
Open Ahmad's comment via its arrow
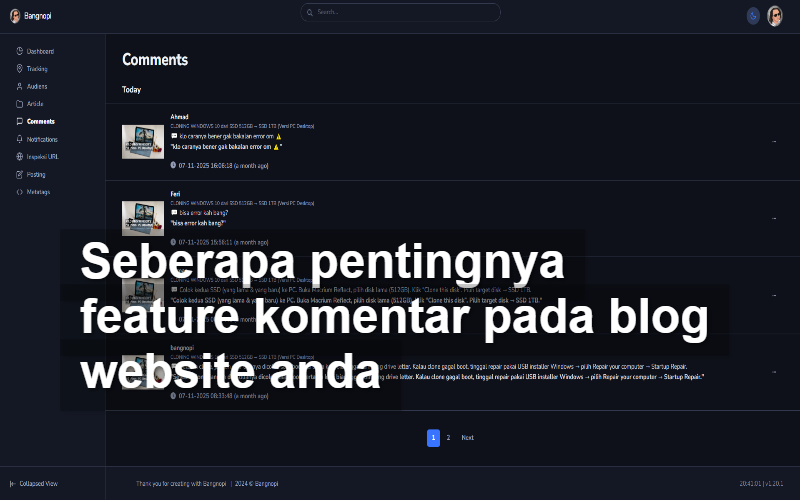tap(773, 142)
